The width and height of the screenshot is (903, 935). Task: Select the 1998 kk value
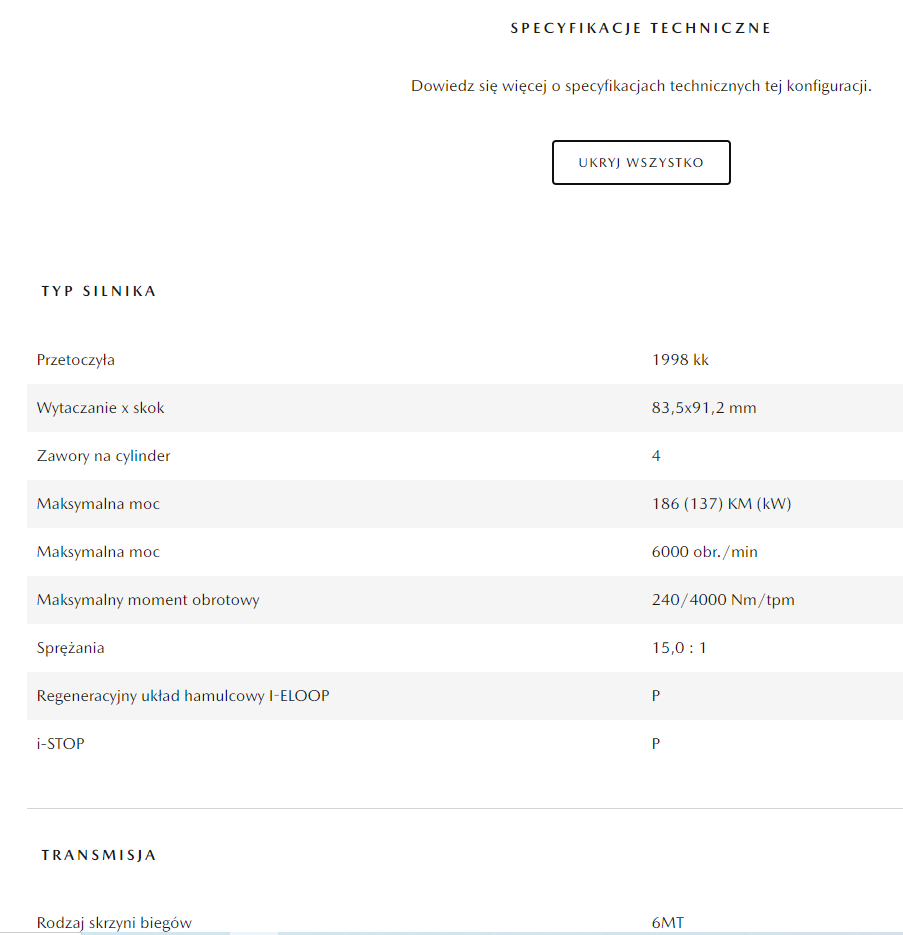[680, 360]
